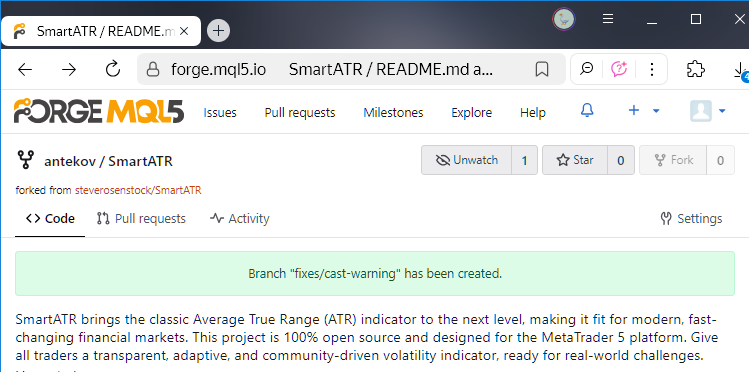The image size is (749, 372).
Task: Click the branch created notification message
Action: pyautogui.click(x=375, y=274)
